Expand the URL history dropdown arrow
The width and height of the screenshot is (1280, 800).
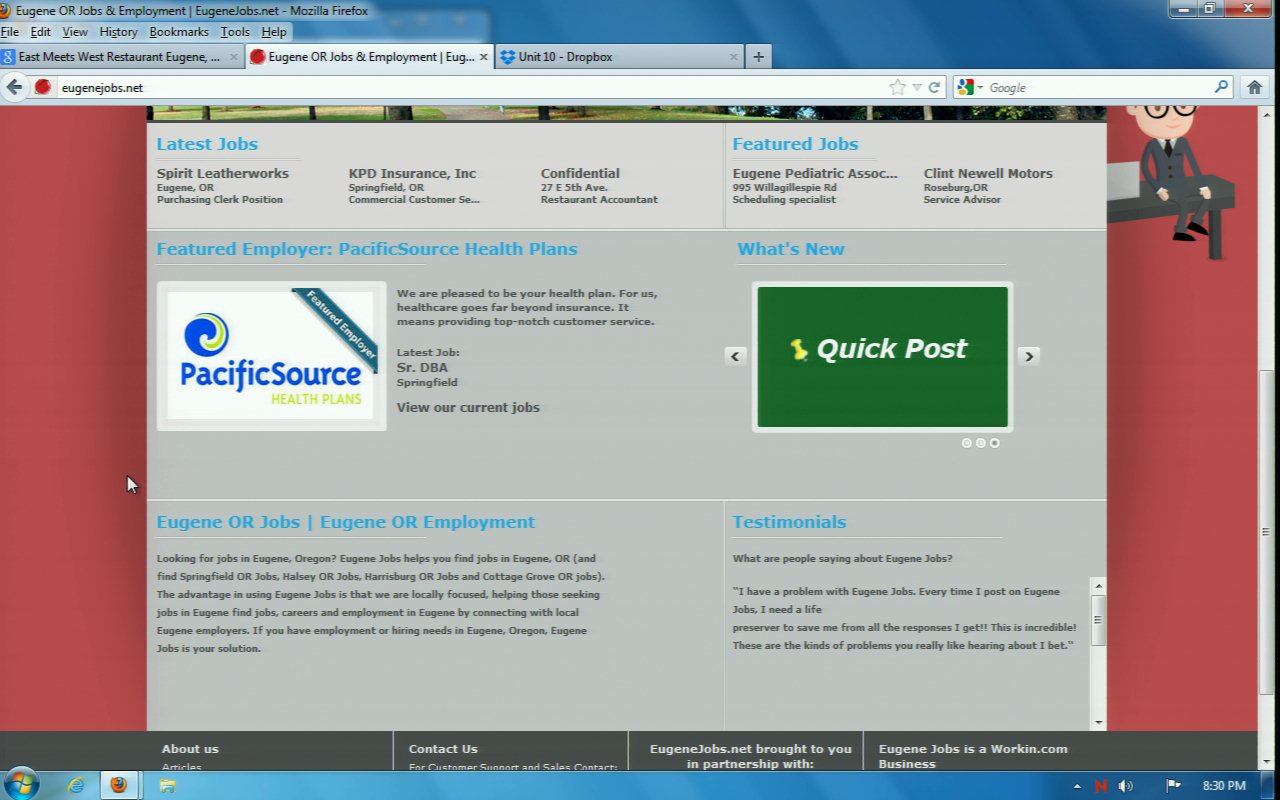pos(916,87)
